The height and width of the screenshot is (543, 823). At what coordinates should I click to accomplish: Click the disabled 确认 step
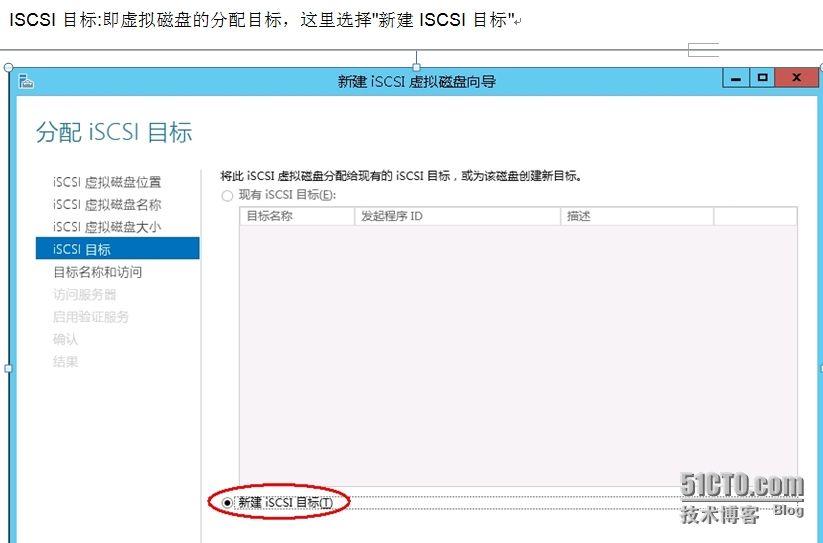point(65,339)
